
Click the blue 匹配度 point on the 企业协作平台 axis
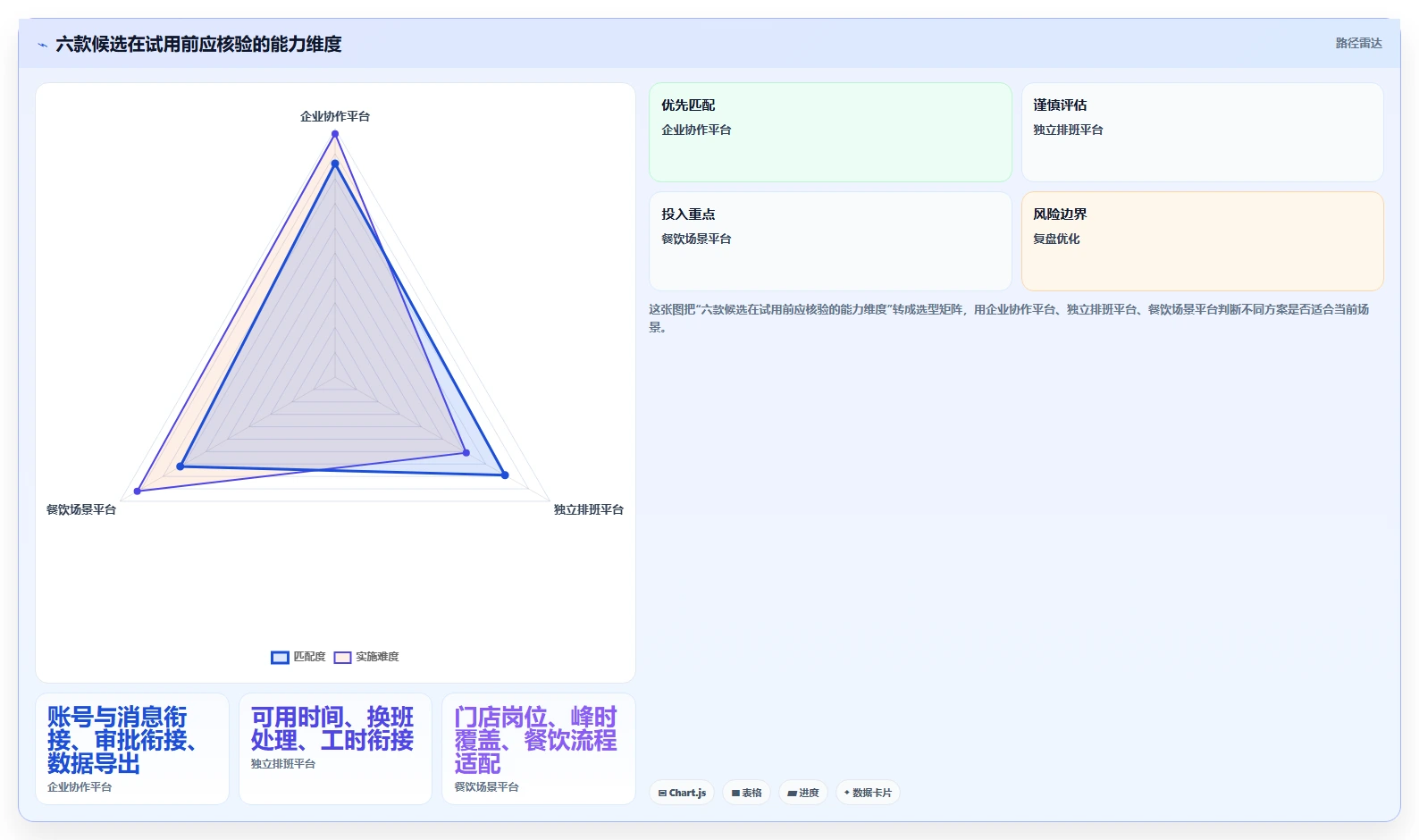pyautogui.click(x=335, y=164)
